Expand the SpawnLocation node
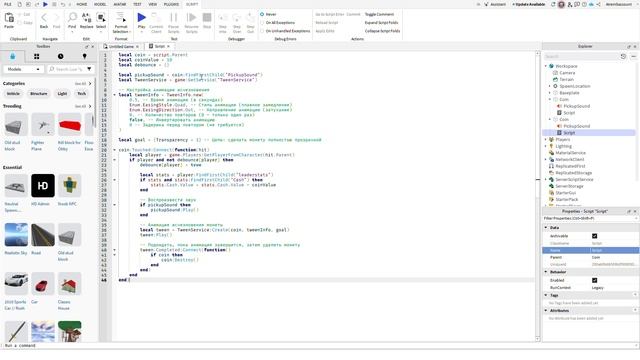This screenshot has width=640, height=360. [x=550, y=86]
